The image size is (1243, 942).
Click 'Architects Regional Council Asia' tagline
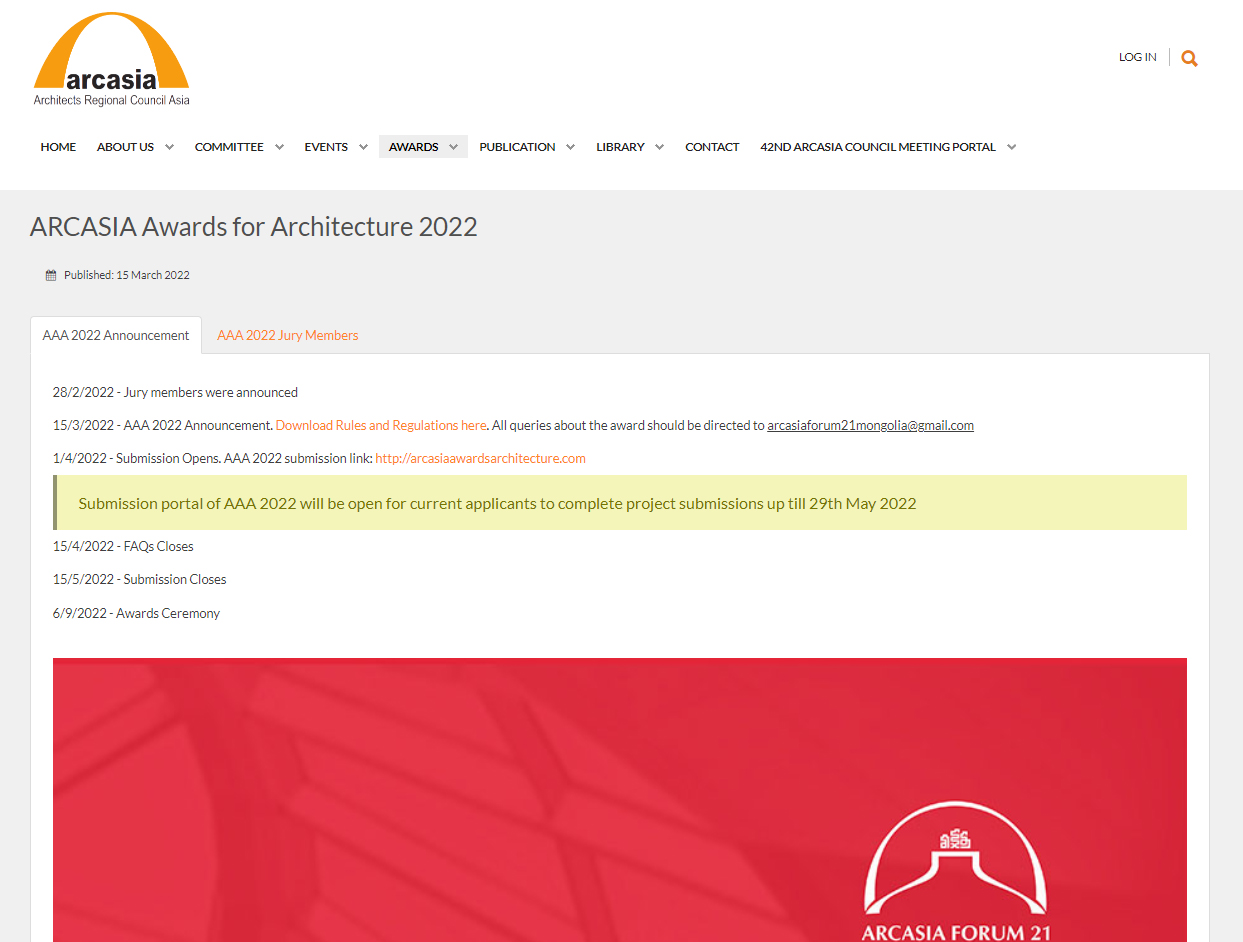[x=111, y=100]
